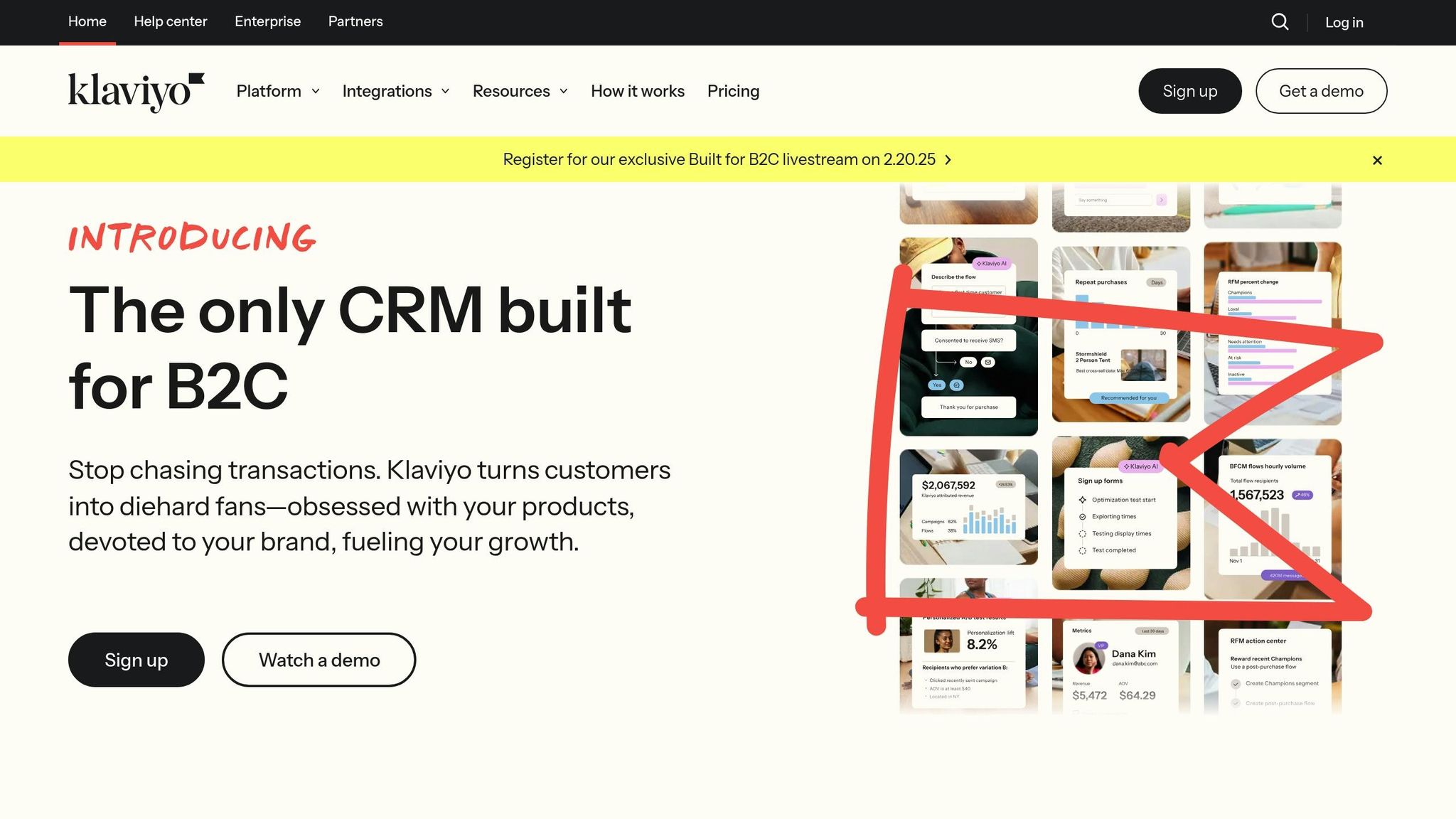The height and width of the screenshot is (819, 1456).
Task: Click the Get a demo button
Action: tap(1322, 91)
